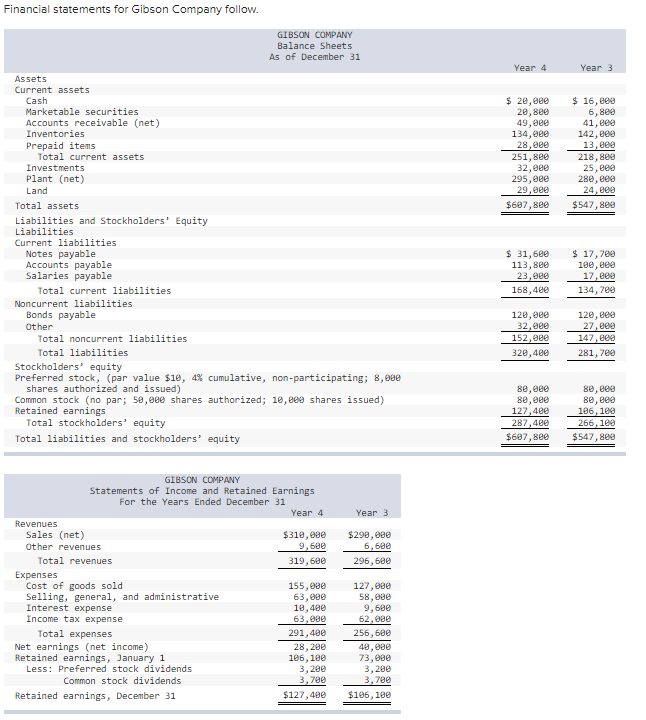646x720 pixels.
Task: Click the Year 4 column header in balance sheet
Action: click(530, 68)
